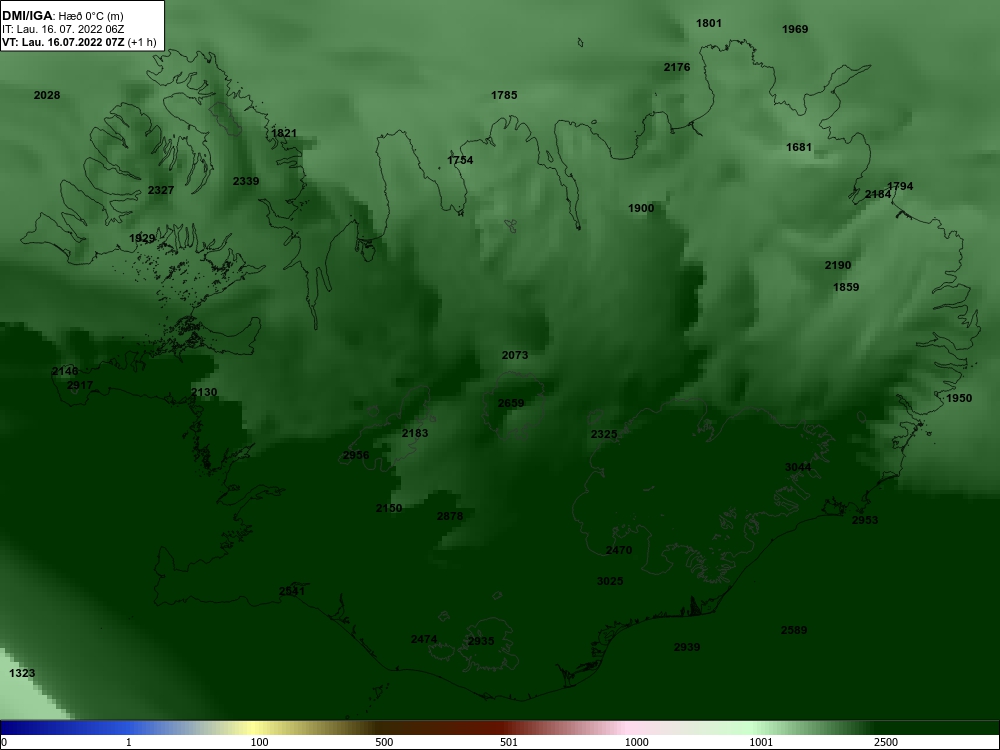Select the 1794 label on the east coast
Image resolution: width=1000 pixels, height=750 pixels.
click(x=900, y=186)
